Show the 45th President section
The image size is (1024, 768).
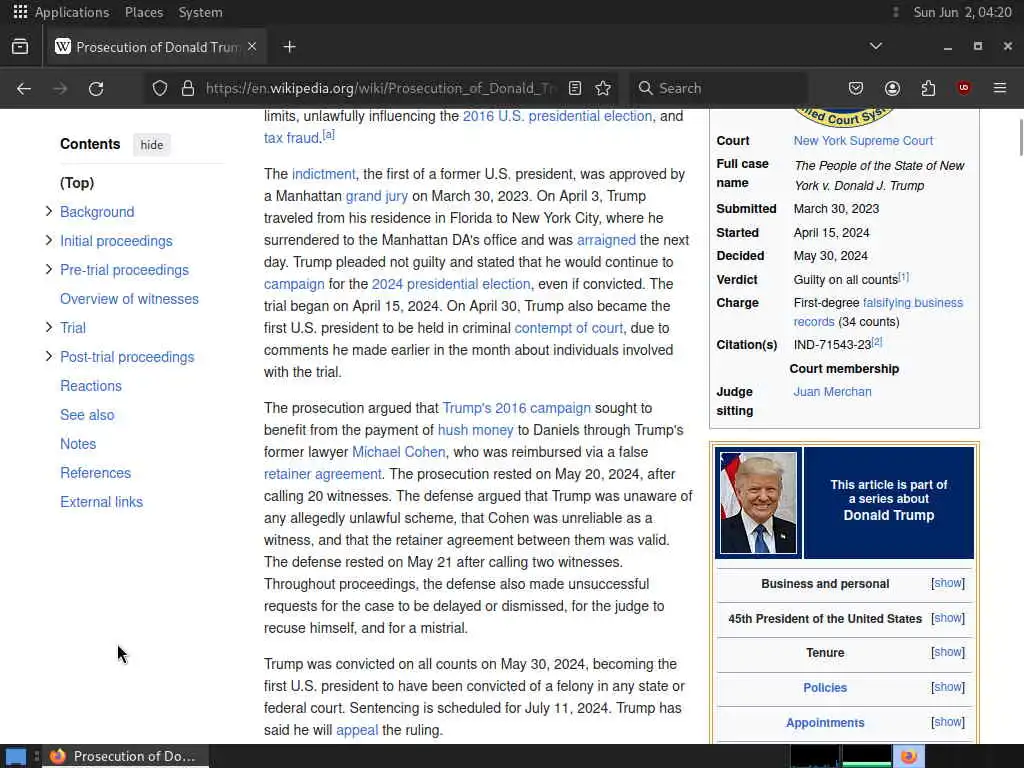click(x=948, y=618)
